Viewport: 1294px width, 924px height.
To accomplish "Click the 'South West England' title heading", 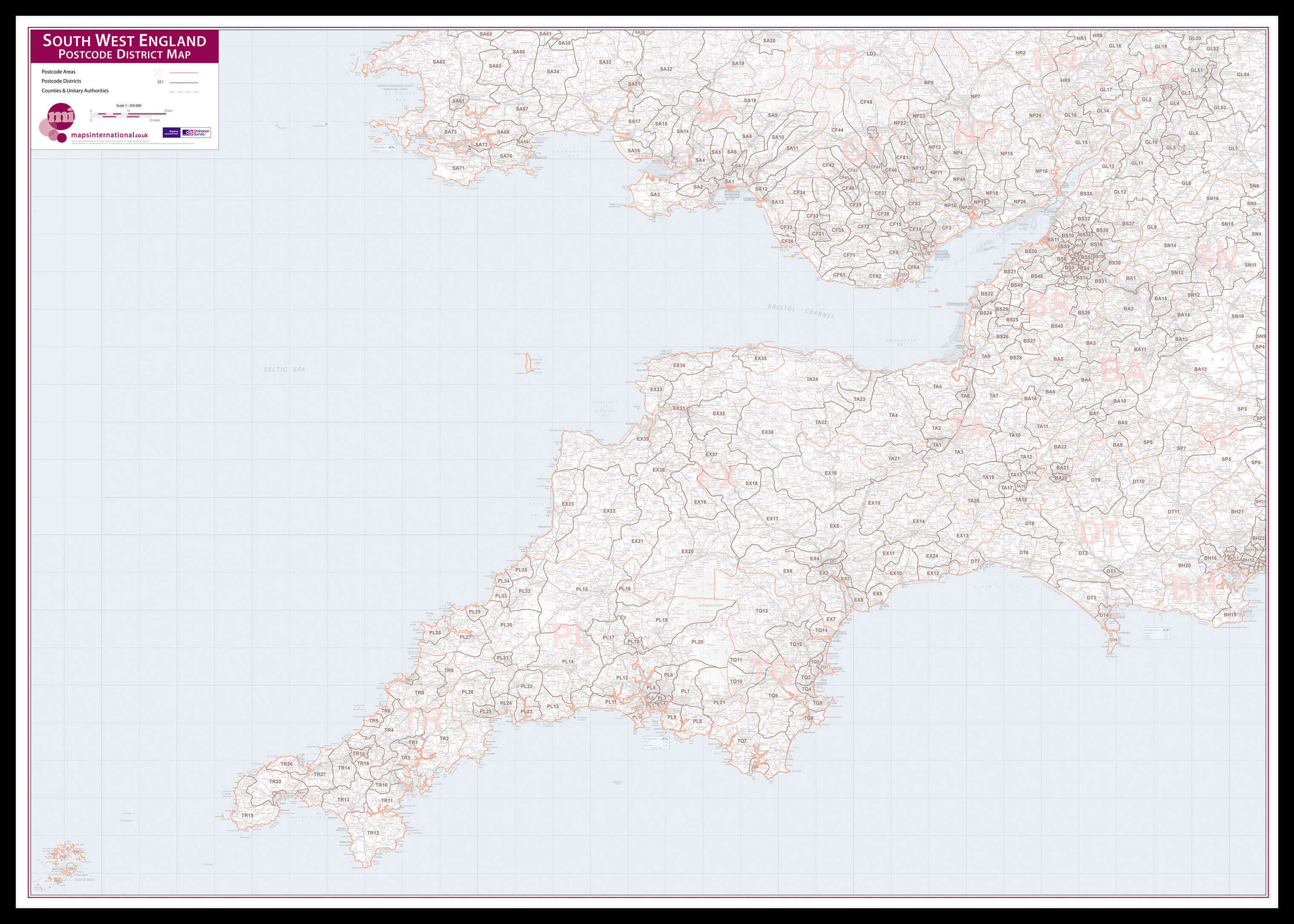I will click(x=124, y=40).
